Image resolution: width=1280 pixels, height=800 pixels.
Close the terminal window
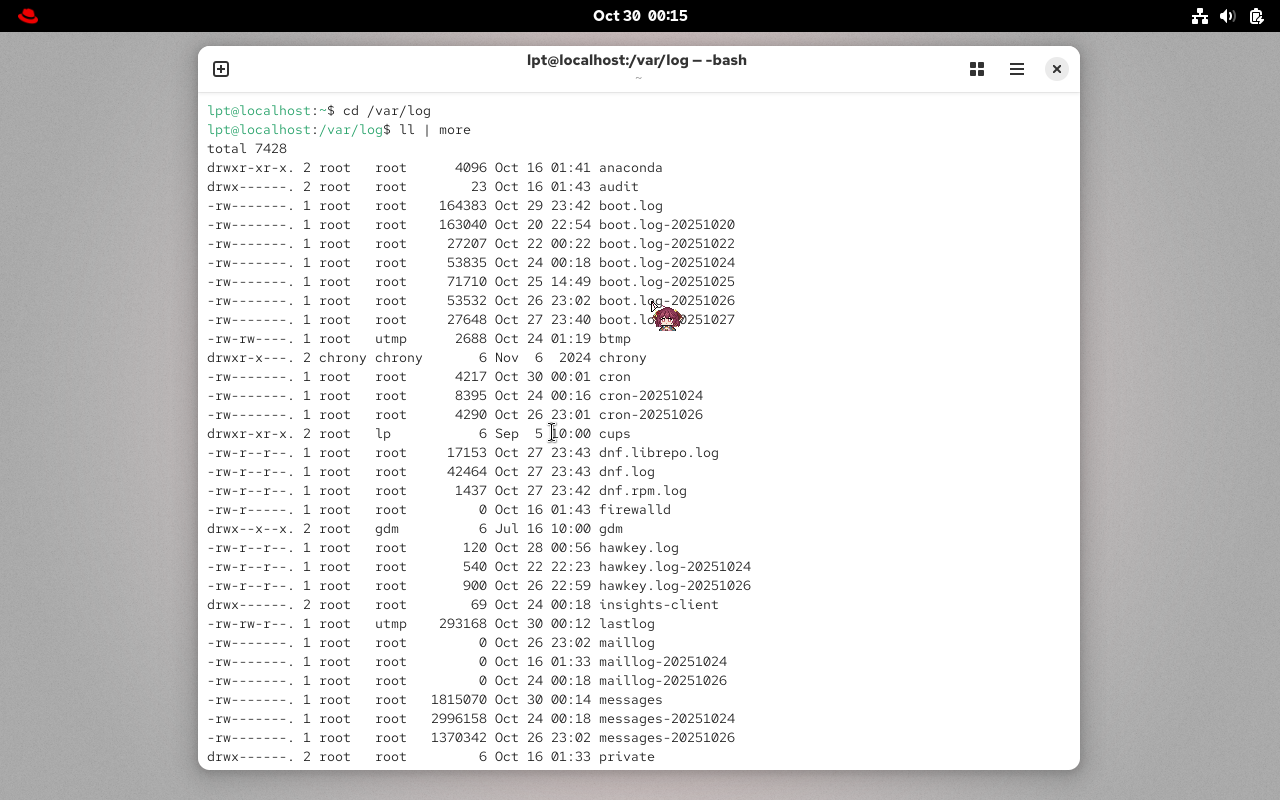point(1057,69)
